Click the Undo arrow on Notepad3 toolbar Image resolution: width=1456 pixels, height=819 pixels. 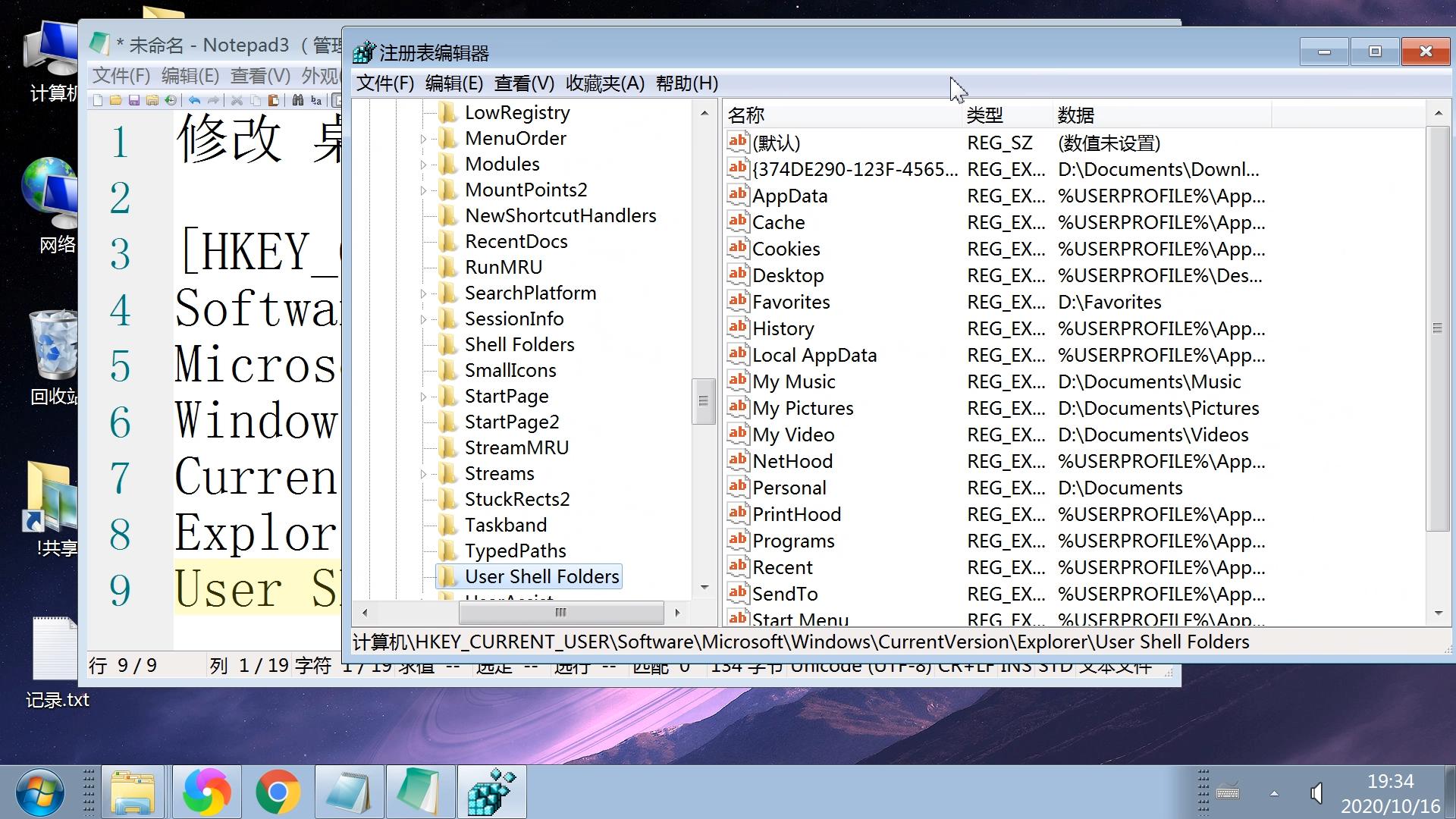point(195,100)
